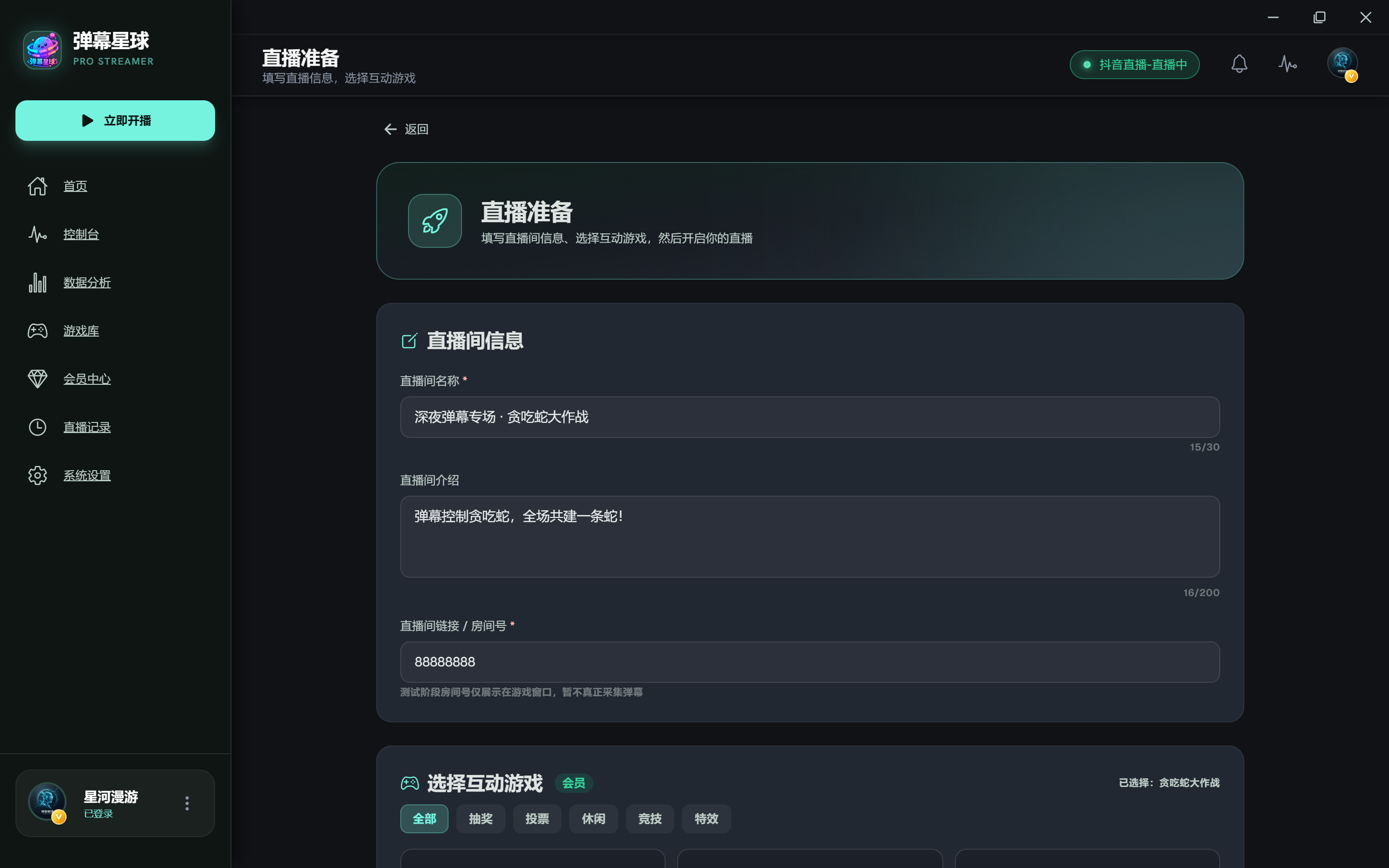This screenshot has height=868, width=1389.
Task: Click the 已登录 status text under 星河漫游
Action: (x=98, y=814)
